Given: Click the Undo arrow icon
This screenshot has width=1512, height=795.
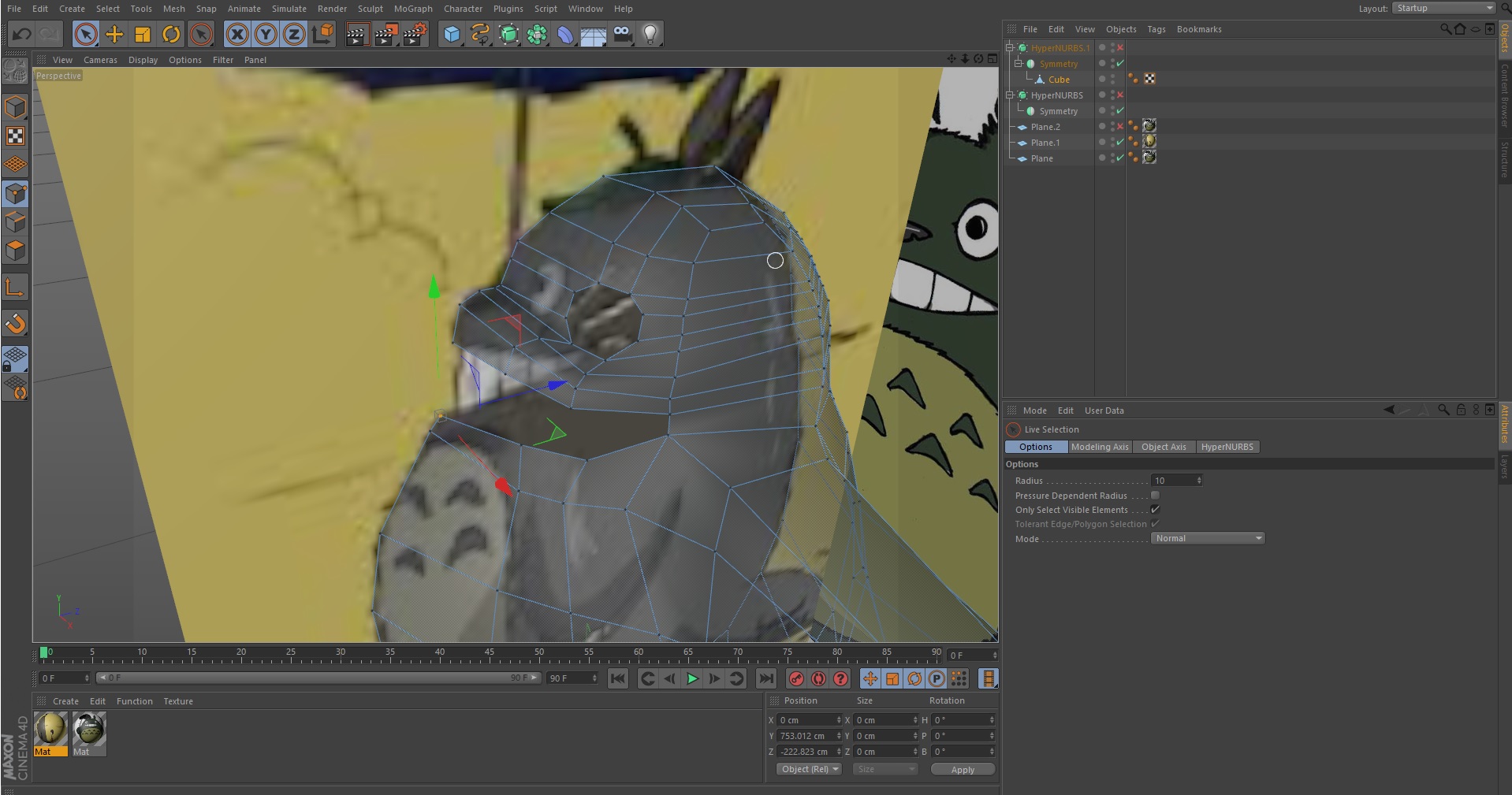Looking at the screenshot, I should (21, 34).
